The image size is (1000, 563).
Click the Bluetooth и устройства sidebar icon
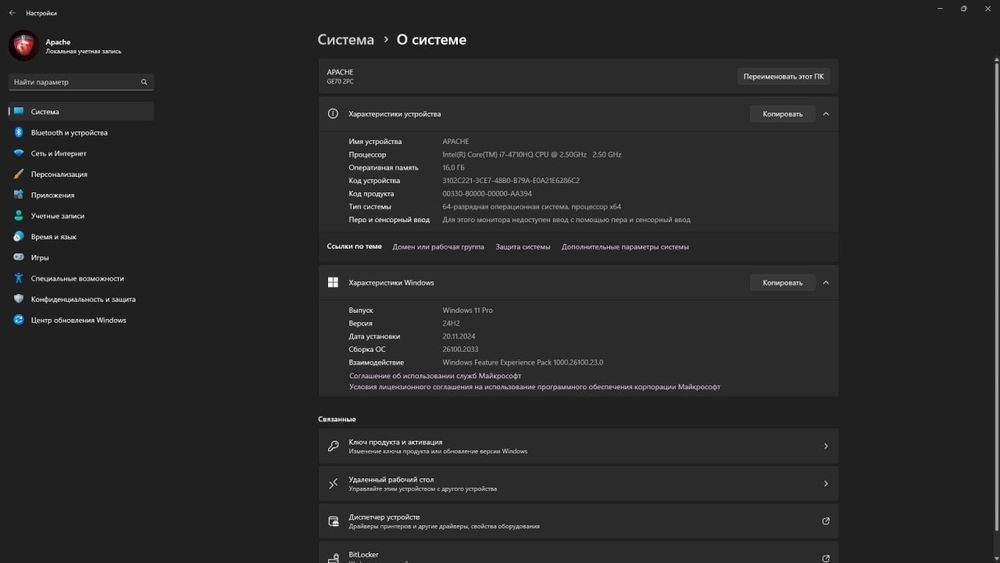(19, 133)
